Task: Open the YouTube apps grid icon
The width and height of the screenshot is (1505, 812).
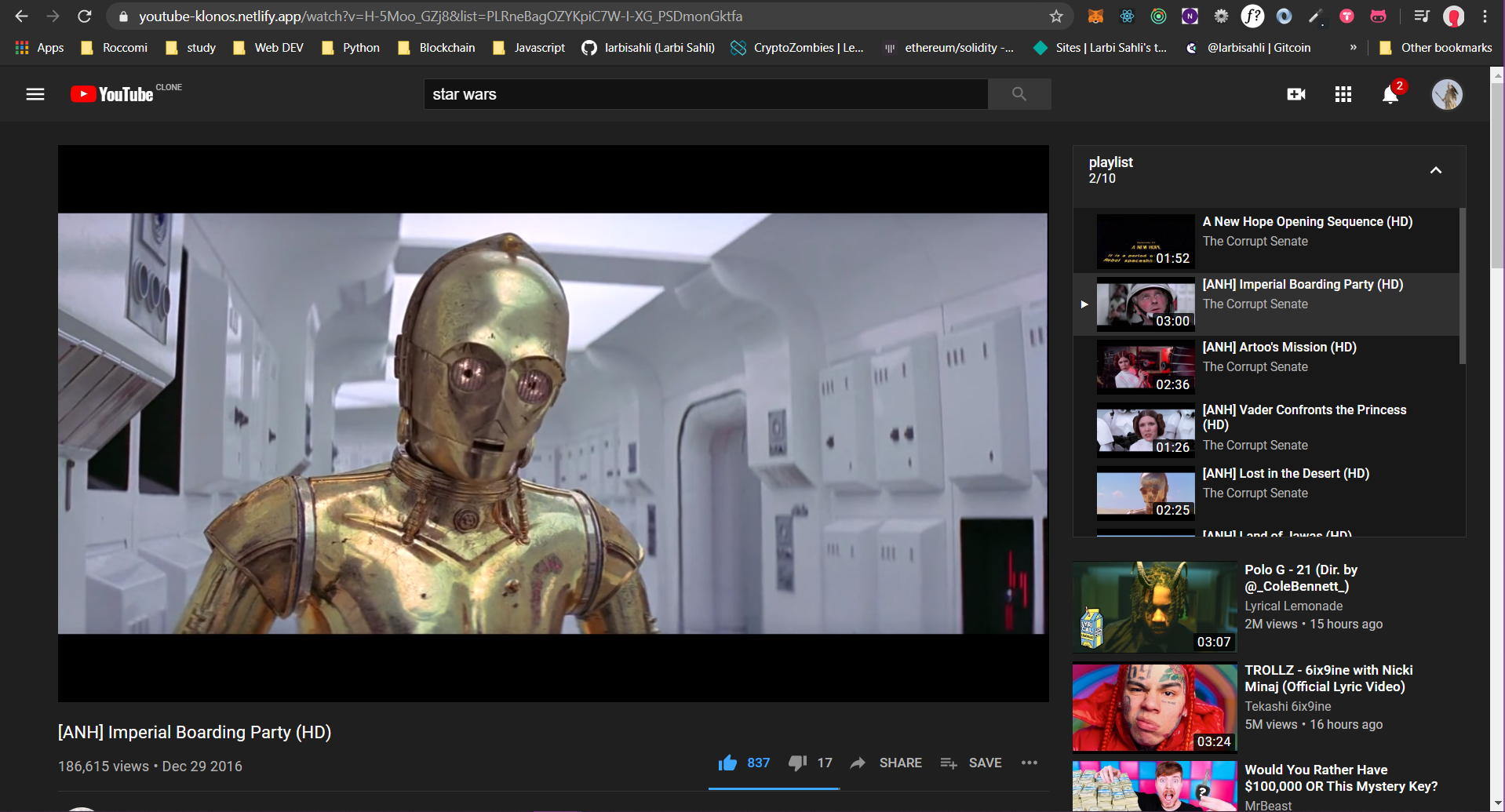Action: (x=1343, y=94)
